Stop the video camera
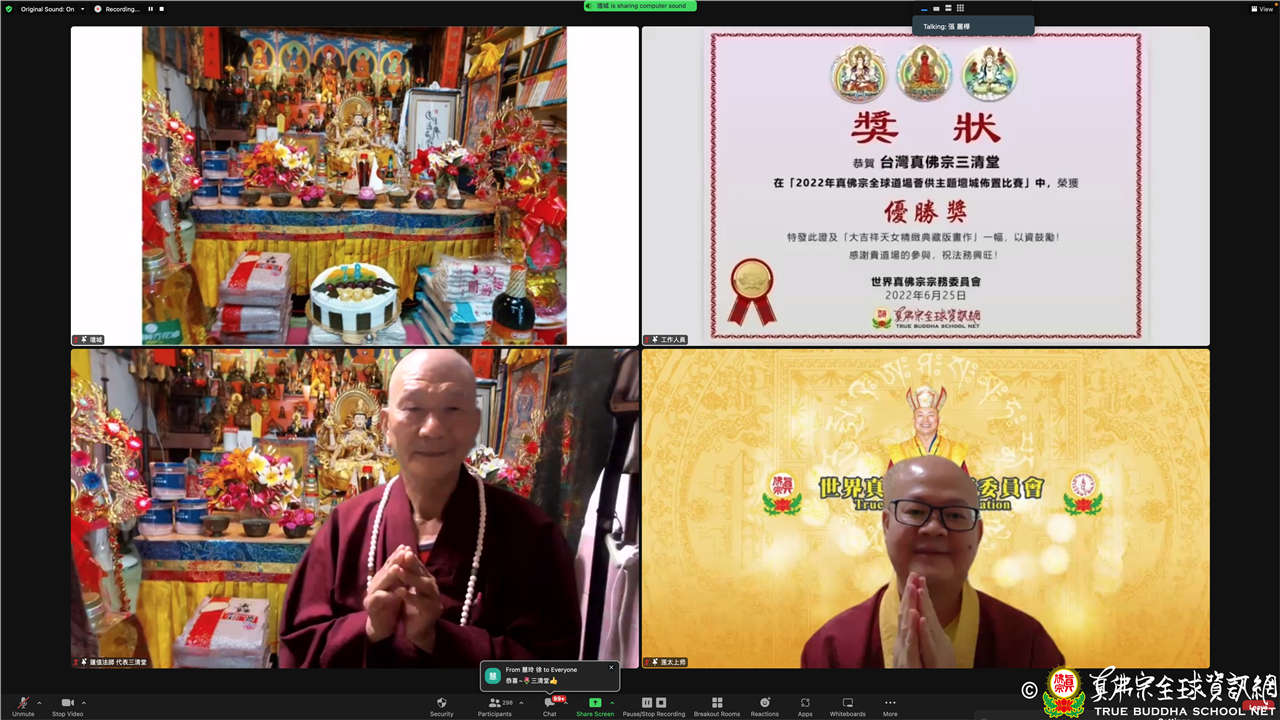The image size is (1280, 720). [x=67, y=705]
